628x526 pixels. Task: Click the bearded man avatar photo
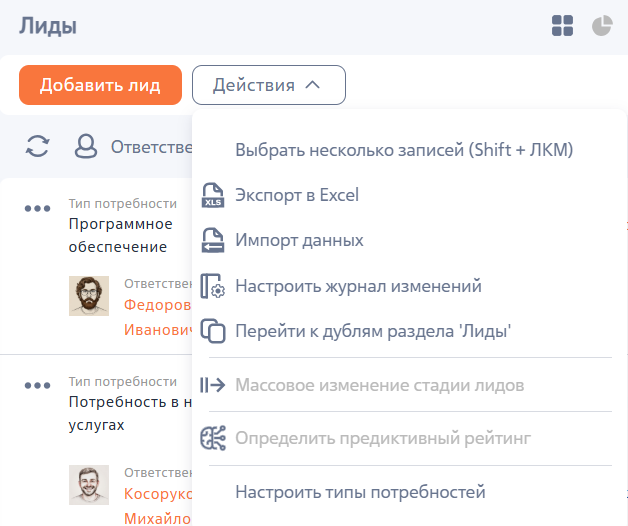pos(89,296)
